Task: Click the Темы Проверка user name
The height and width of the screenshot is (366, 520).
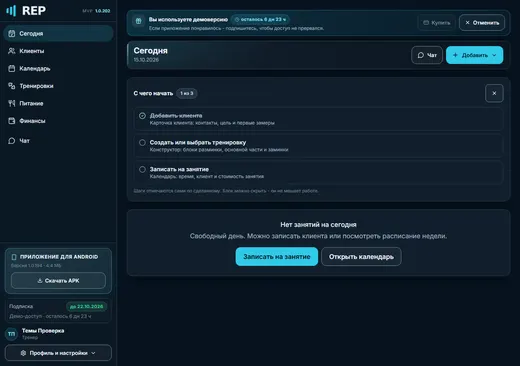Action: tap(43, 331)
